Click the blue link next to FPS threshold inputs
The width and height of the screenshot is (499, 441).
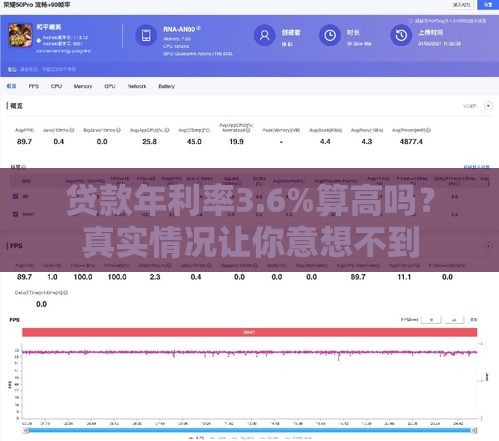(x=473, y=320)
